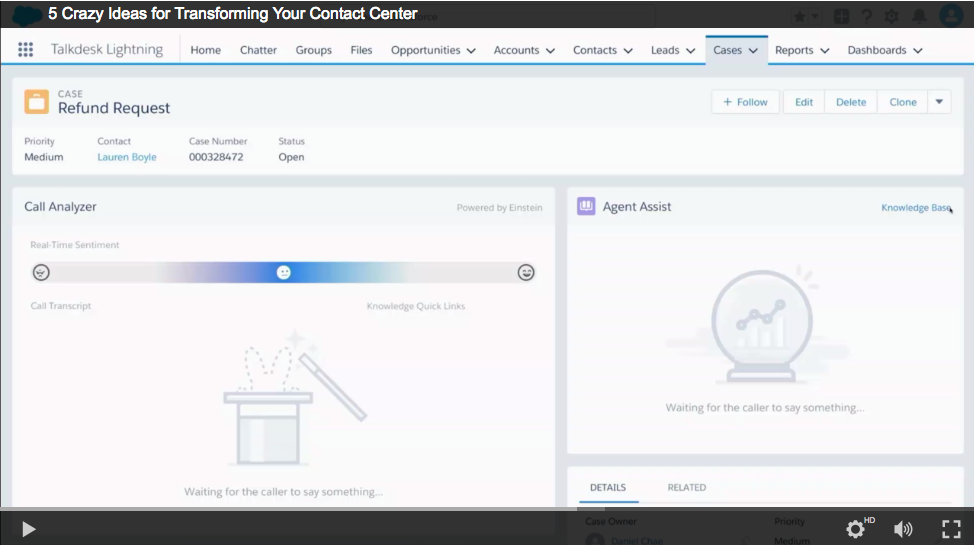The height and width of the screenshot is (545, 975).
Task: Click Knowledge Quick Links heading
Action: pyautogui.click(x=416, y=305)
